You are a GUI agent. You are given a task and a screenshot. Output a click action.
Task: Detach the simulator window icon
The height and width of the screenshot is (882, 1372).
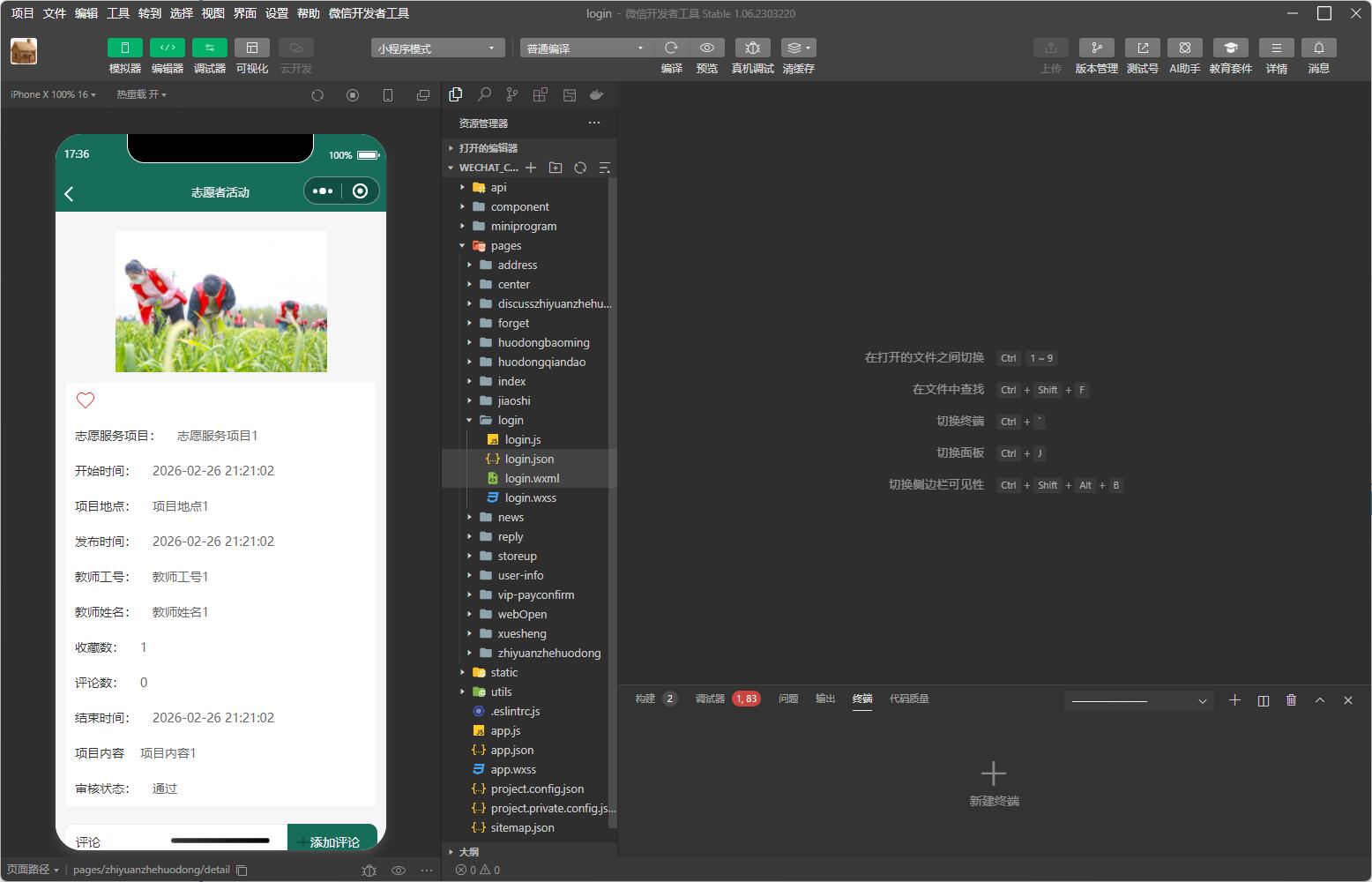click(x=423, y=95)
